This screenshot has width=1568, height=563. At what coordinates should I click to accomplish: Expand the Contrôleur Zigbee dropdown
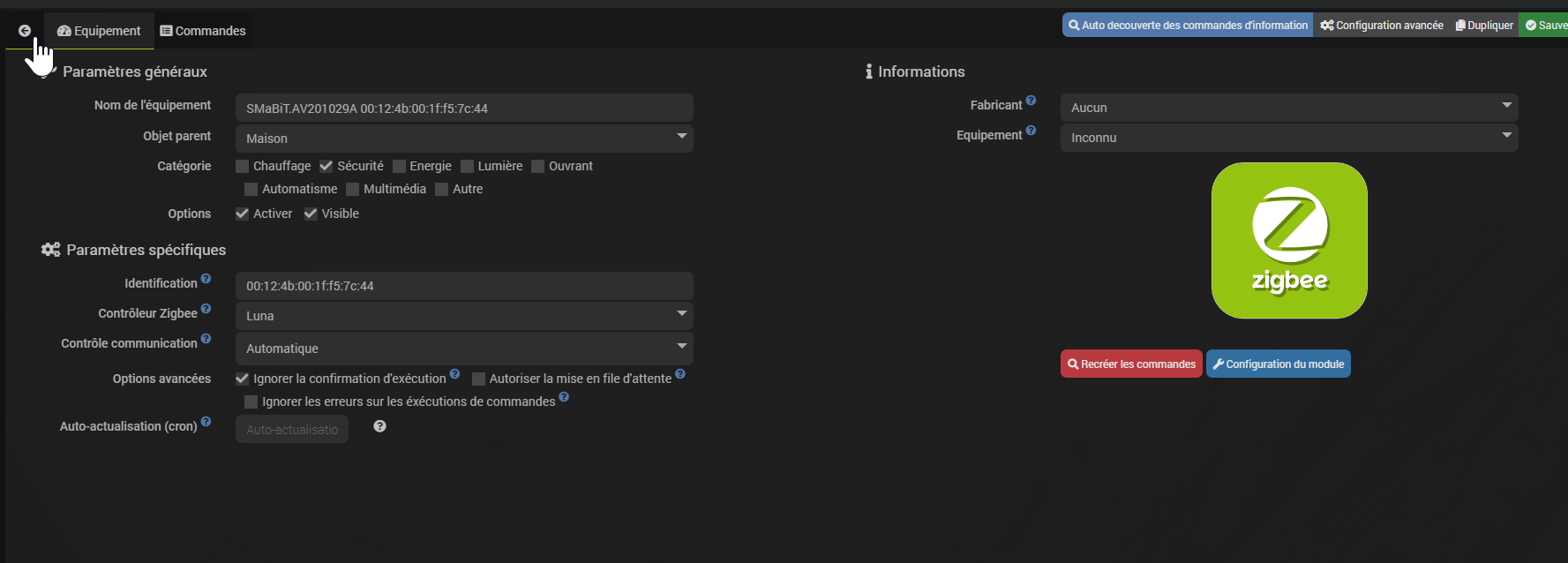point(464,316)
